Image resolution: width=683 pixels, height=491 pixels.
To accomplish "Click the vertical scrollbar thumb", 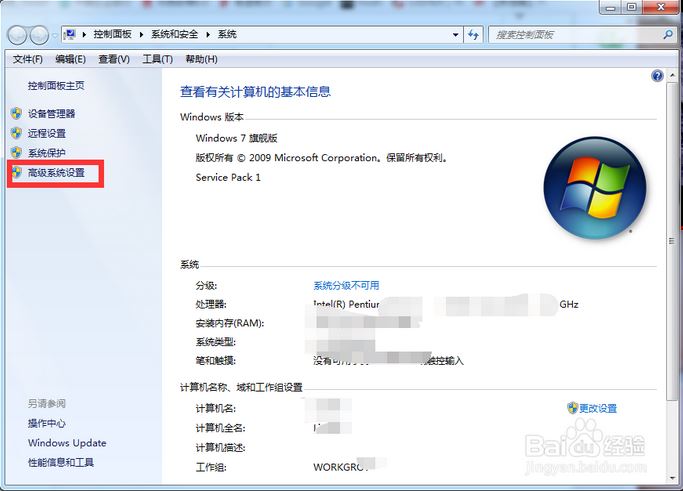I will click(x=671, y=241).
